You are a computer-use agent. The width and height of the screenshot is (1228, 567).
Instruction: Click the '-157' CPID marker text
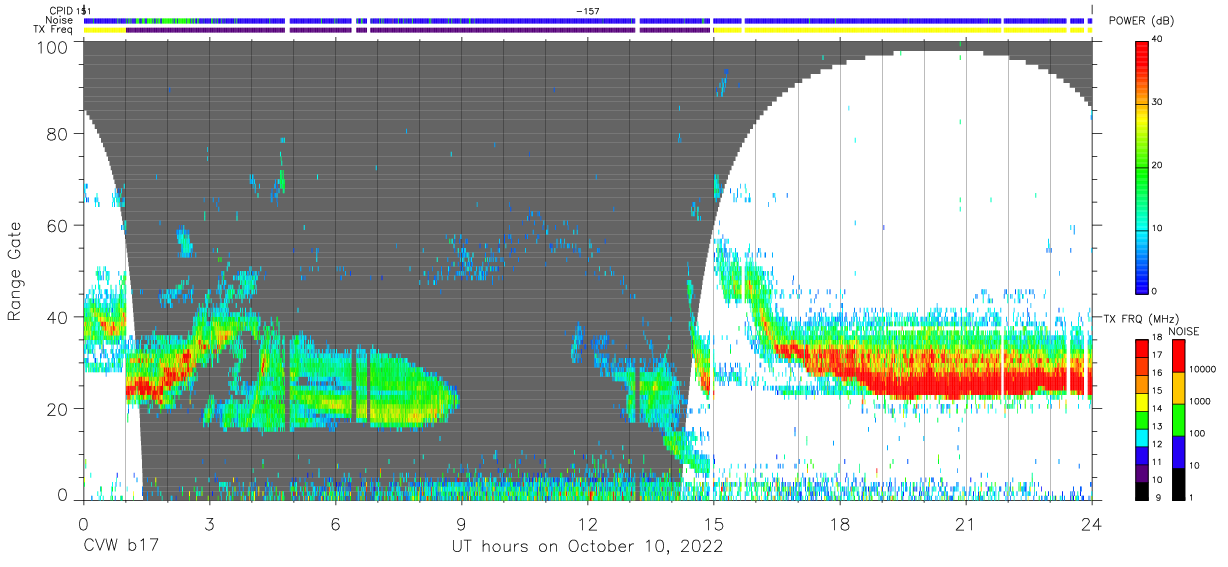coord(588,10)
